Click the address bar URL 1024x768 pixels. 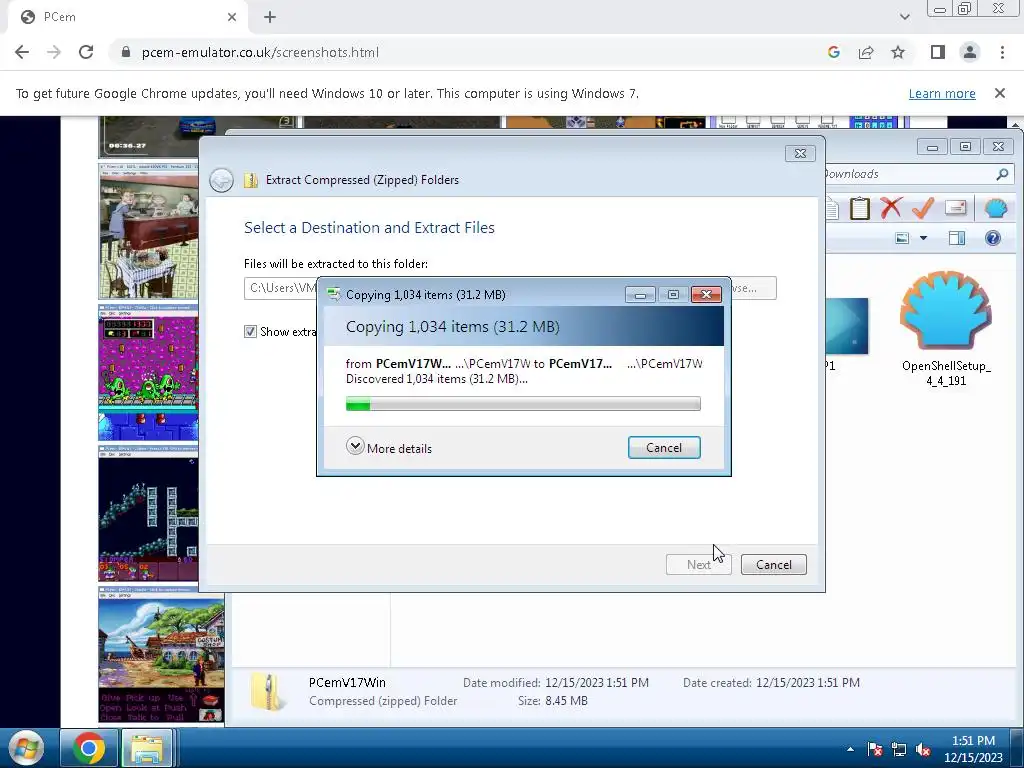pyautogui.click(x=260, y=52)
